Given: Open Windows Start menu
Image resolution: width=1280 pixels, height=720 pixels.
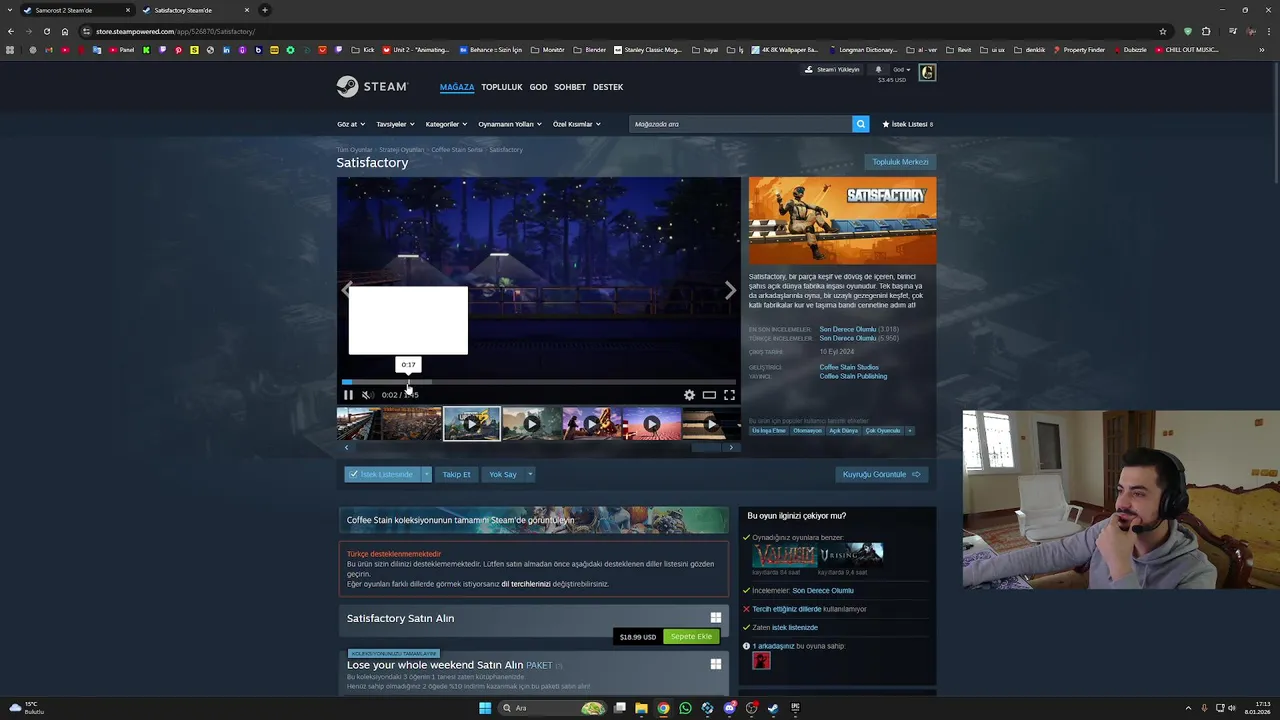Looking at the screenshot, I should 485,708.
